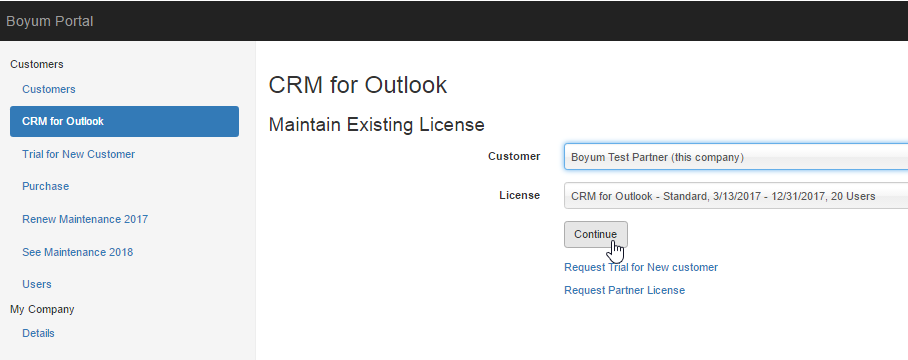The height and width of the screenshot is (360, 908).
Task: Open the Users sidebar link
Action: 36,284
